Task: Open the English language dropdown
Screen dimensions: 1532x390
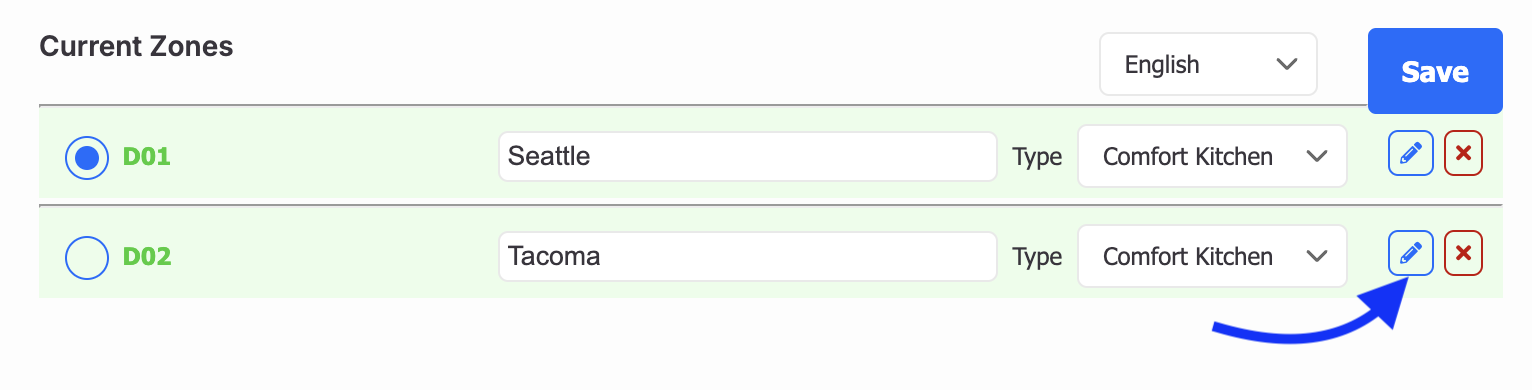Action: (x=1208, y=65)
